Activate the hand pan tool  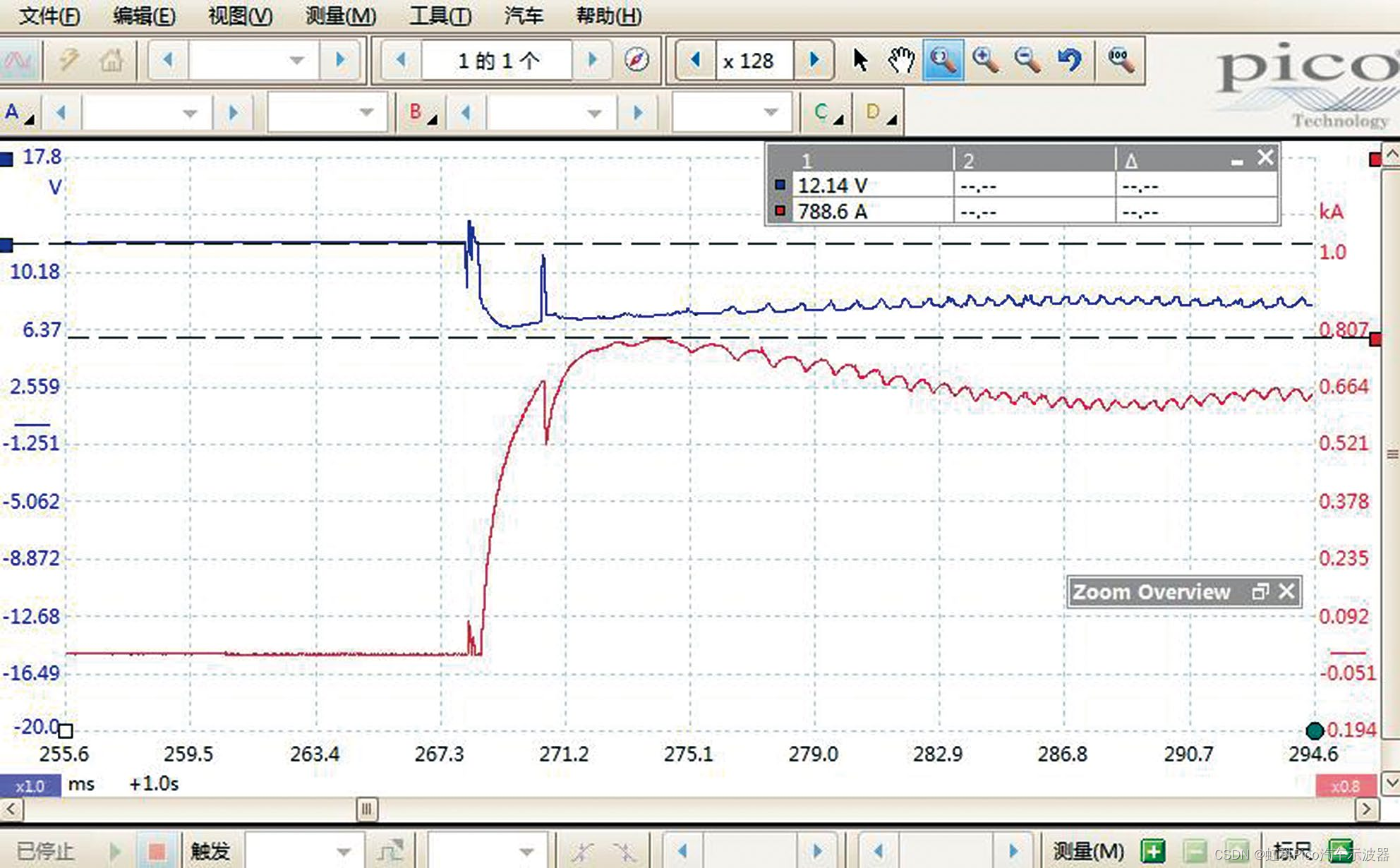pos(901,61)
